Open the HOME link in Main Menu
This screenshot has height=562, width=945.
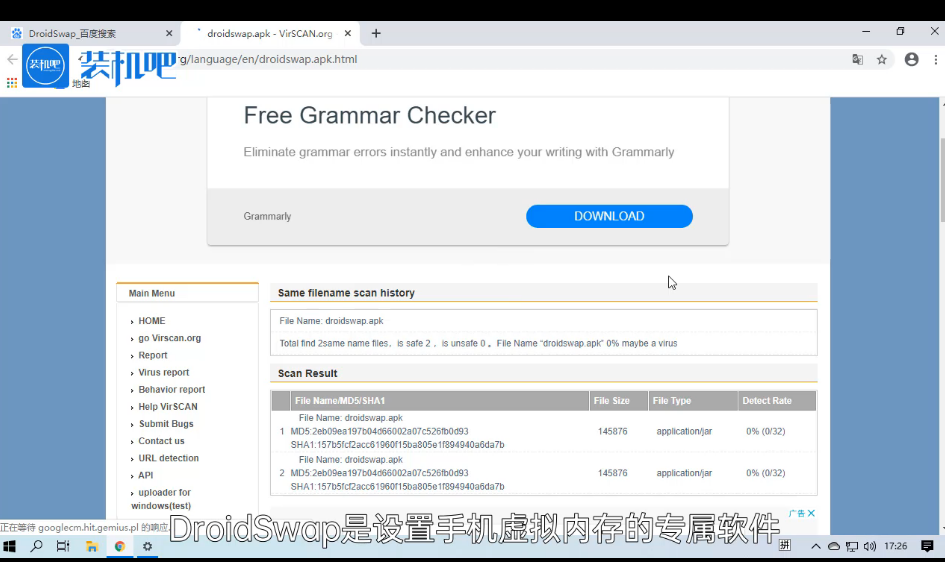152,321
